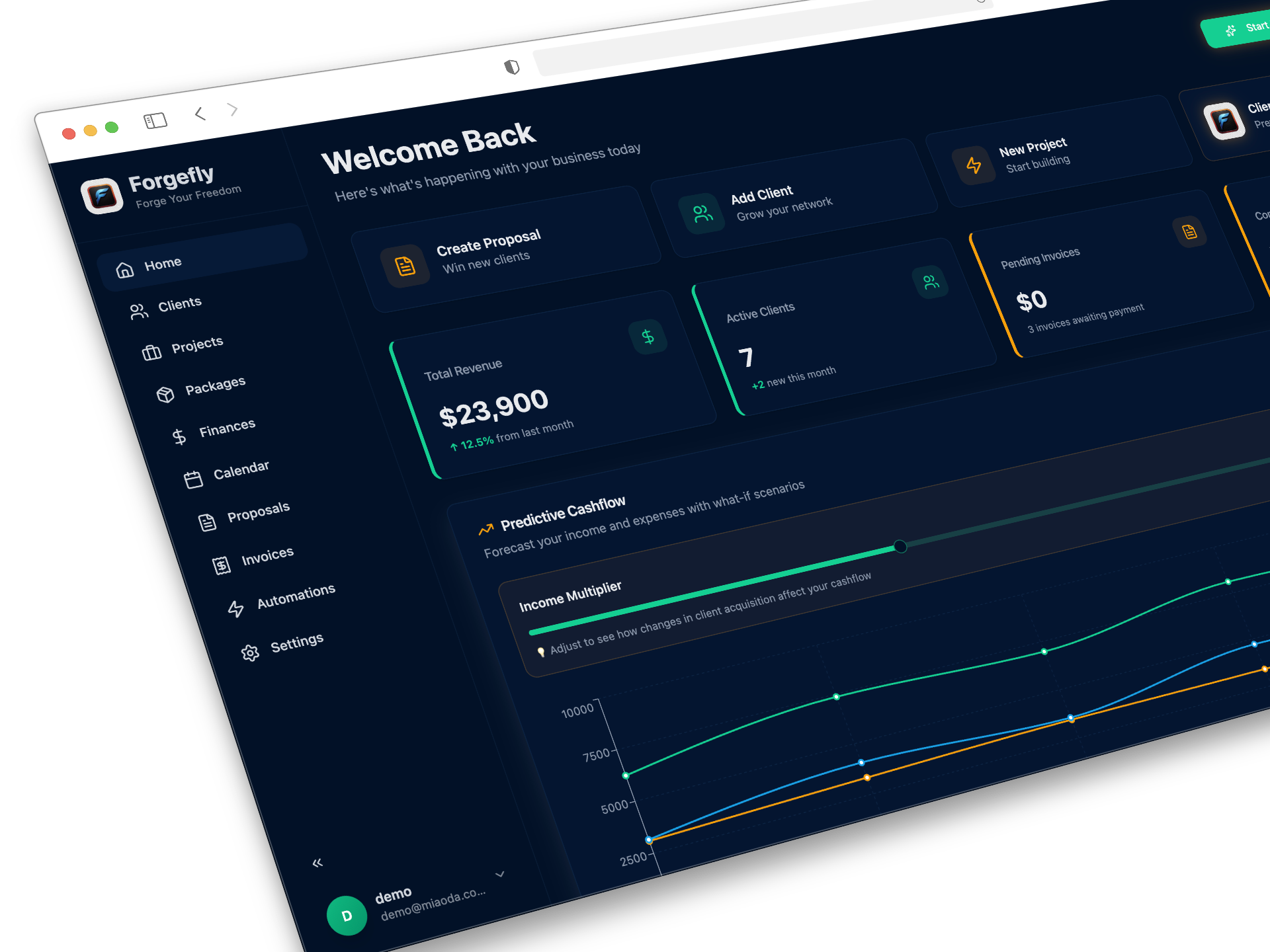Click the demo@miaoda.co email text
Viewport: 1270px width, 952px height.
433,904
